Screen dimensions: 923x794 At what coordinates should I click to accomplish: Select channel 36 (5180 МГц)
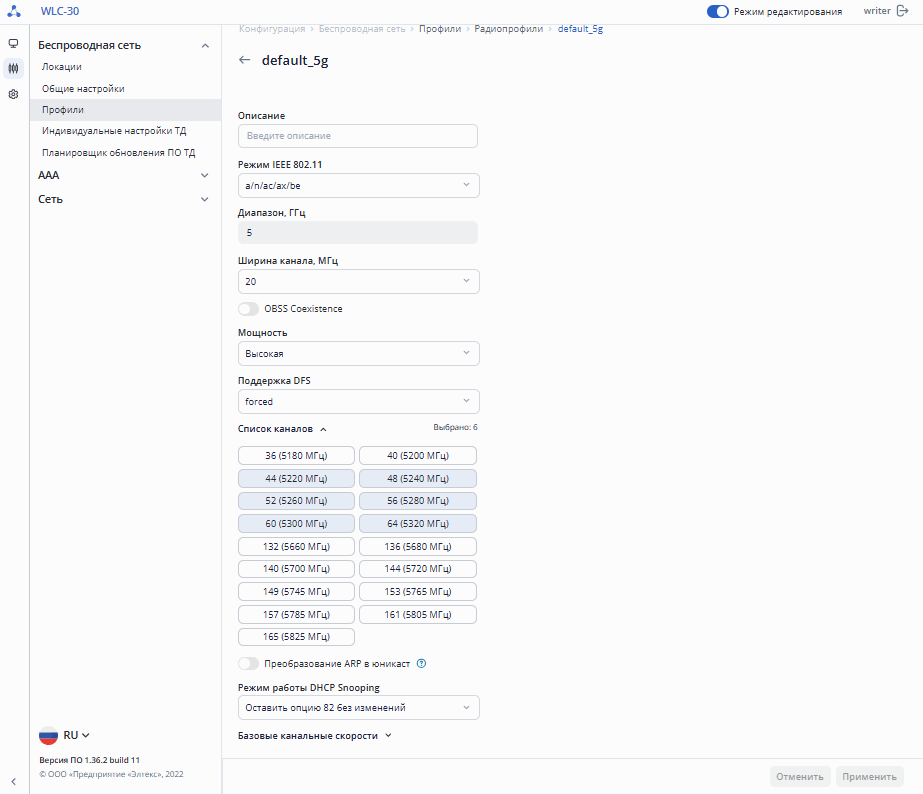[296, 456]
